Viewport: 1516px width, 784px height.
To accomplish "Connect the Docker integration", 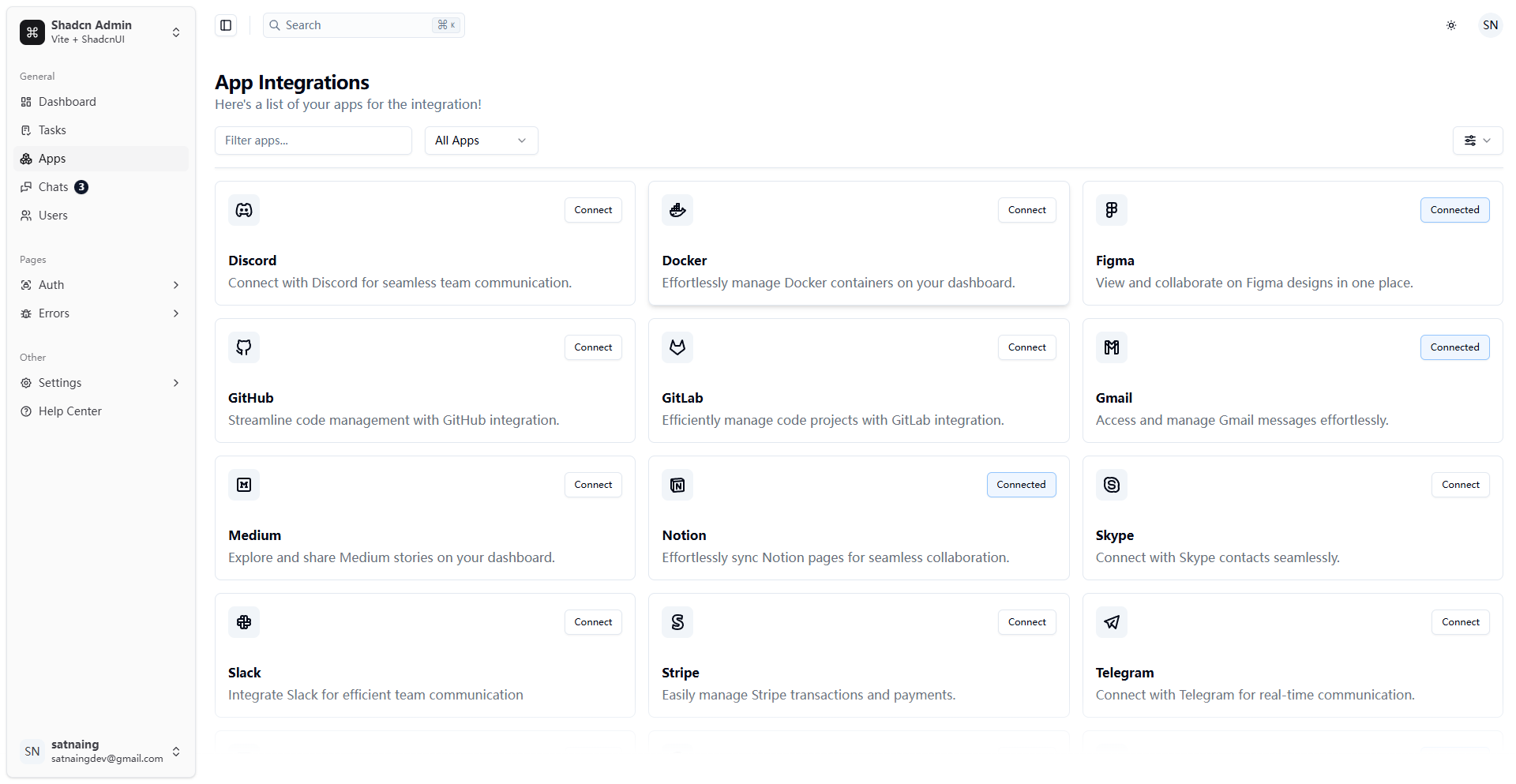I will 1026,210.
